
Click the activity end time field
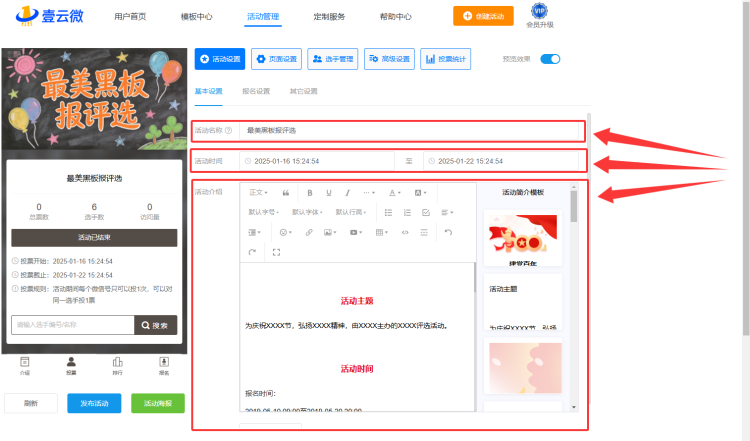501,161
